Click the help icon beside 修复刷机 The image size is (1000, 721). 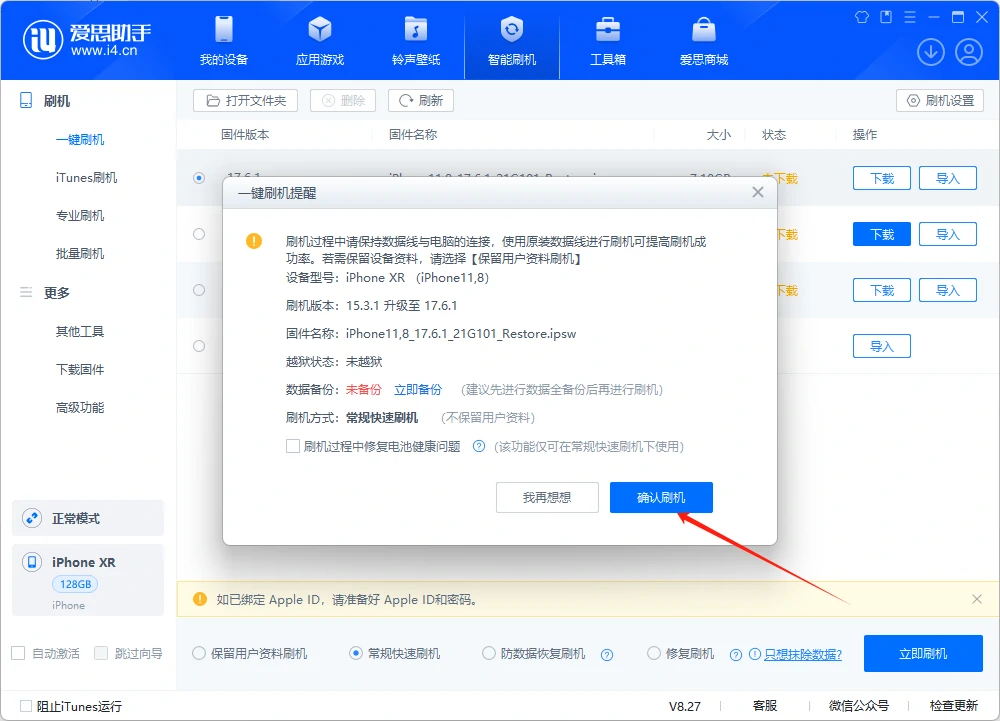735,655
